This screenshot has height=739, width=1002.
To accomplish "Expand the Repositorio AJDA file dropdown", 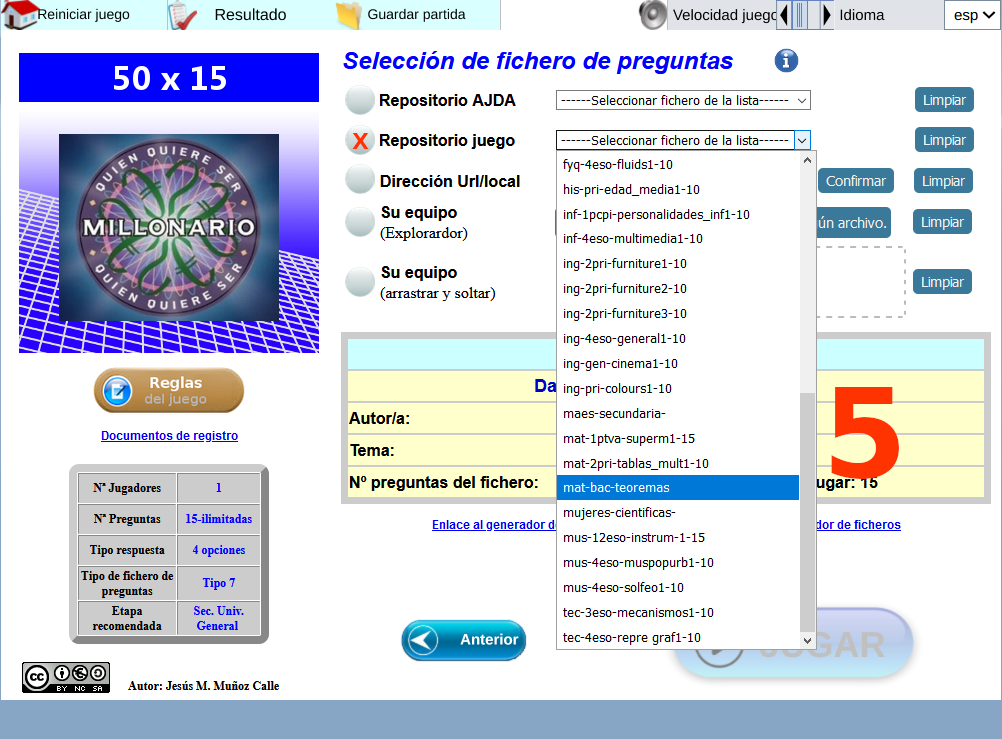I will click(682, 100).
